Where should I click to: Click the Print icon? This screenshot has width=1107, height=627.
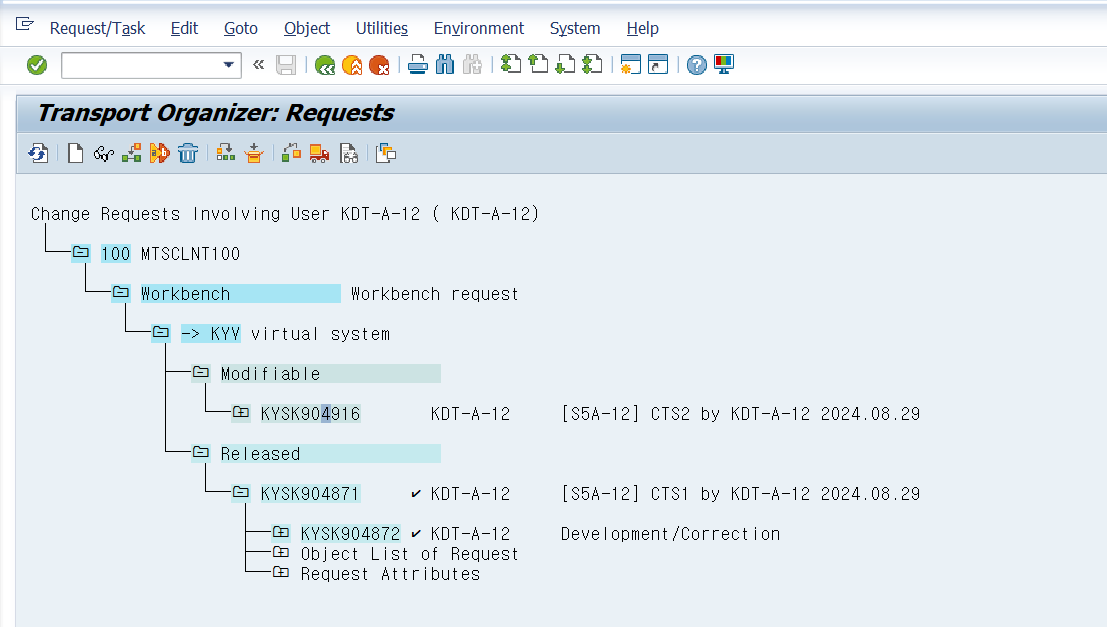tap(417, 65)
